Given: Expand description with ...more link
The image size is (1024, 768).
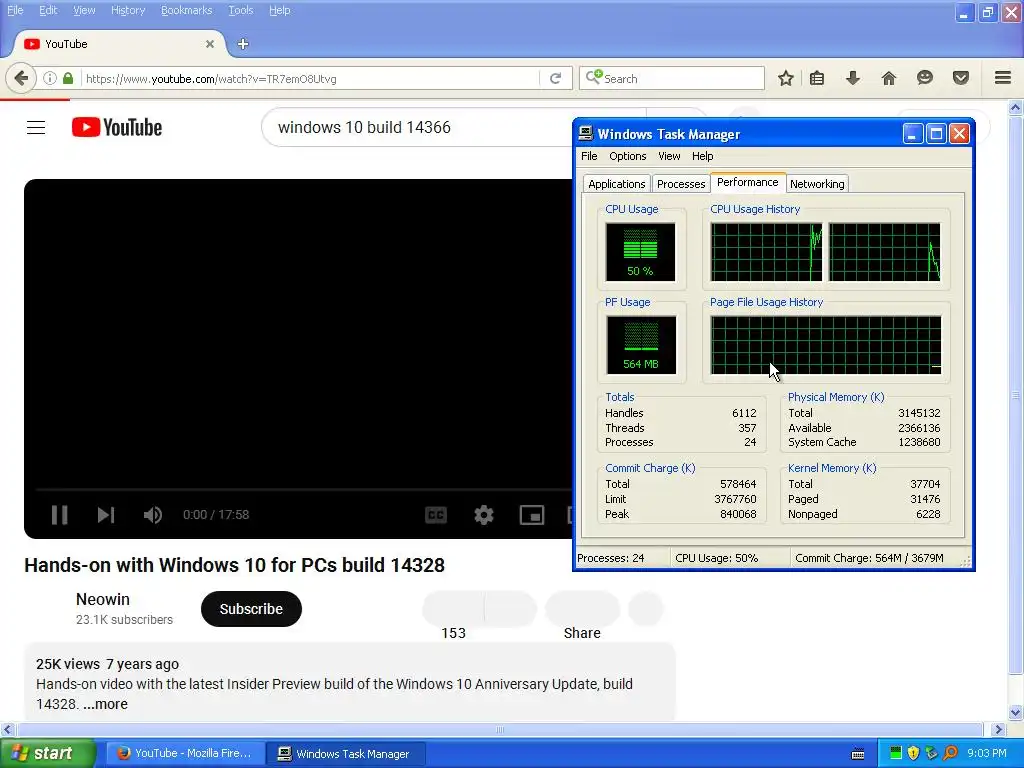Looking at the screenshot, I should (x=105, y=704).
